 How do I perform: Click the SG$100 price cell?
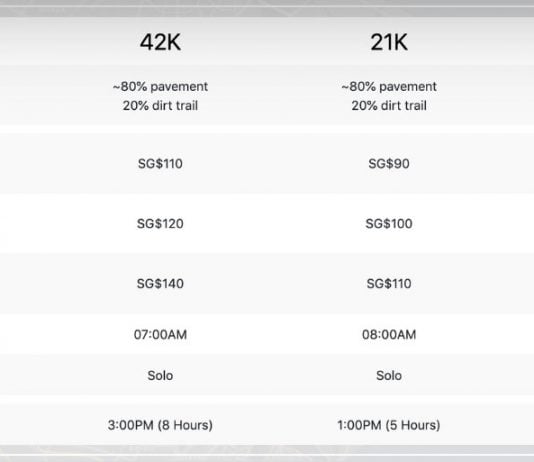[389, 224]
